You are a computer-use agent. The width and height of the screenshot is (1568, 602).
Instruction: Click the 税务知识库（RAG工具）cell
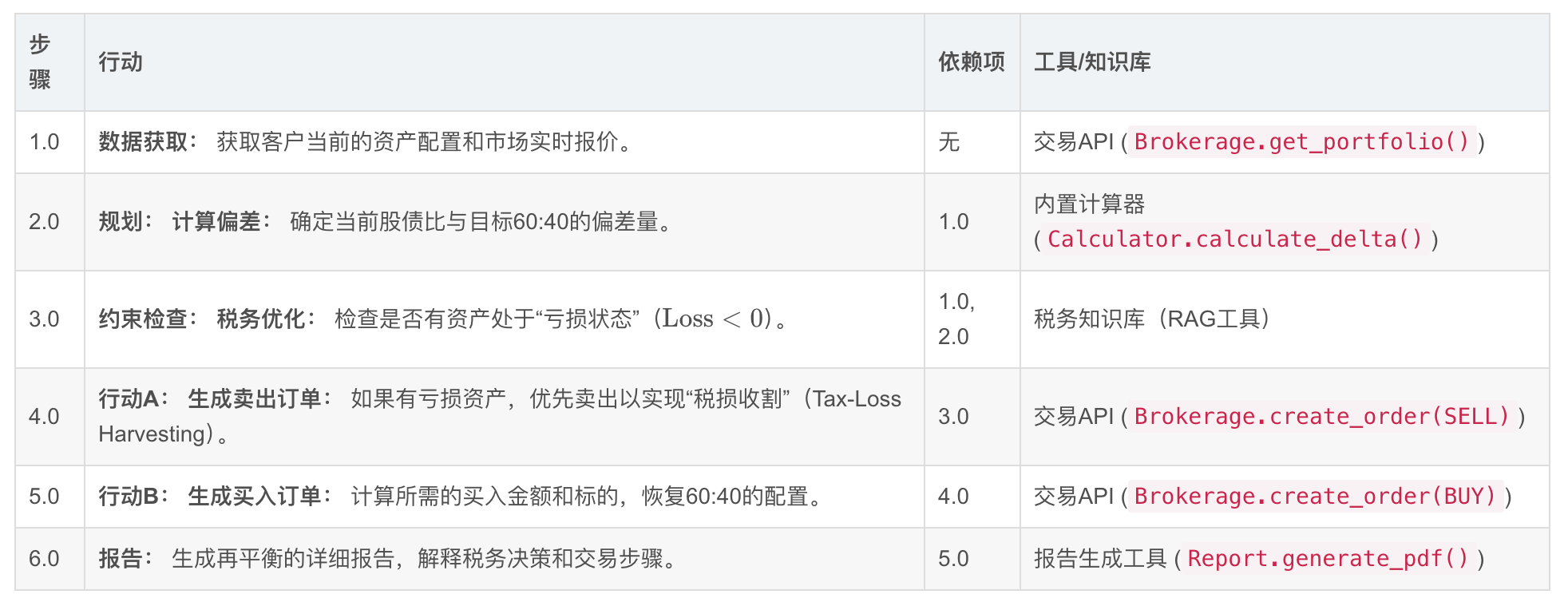(1151, 319)
